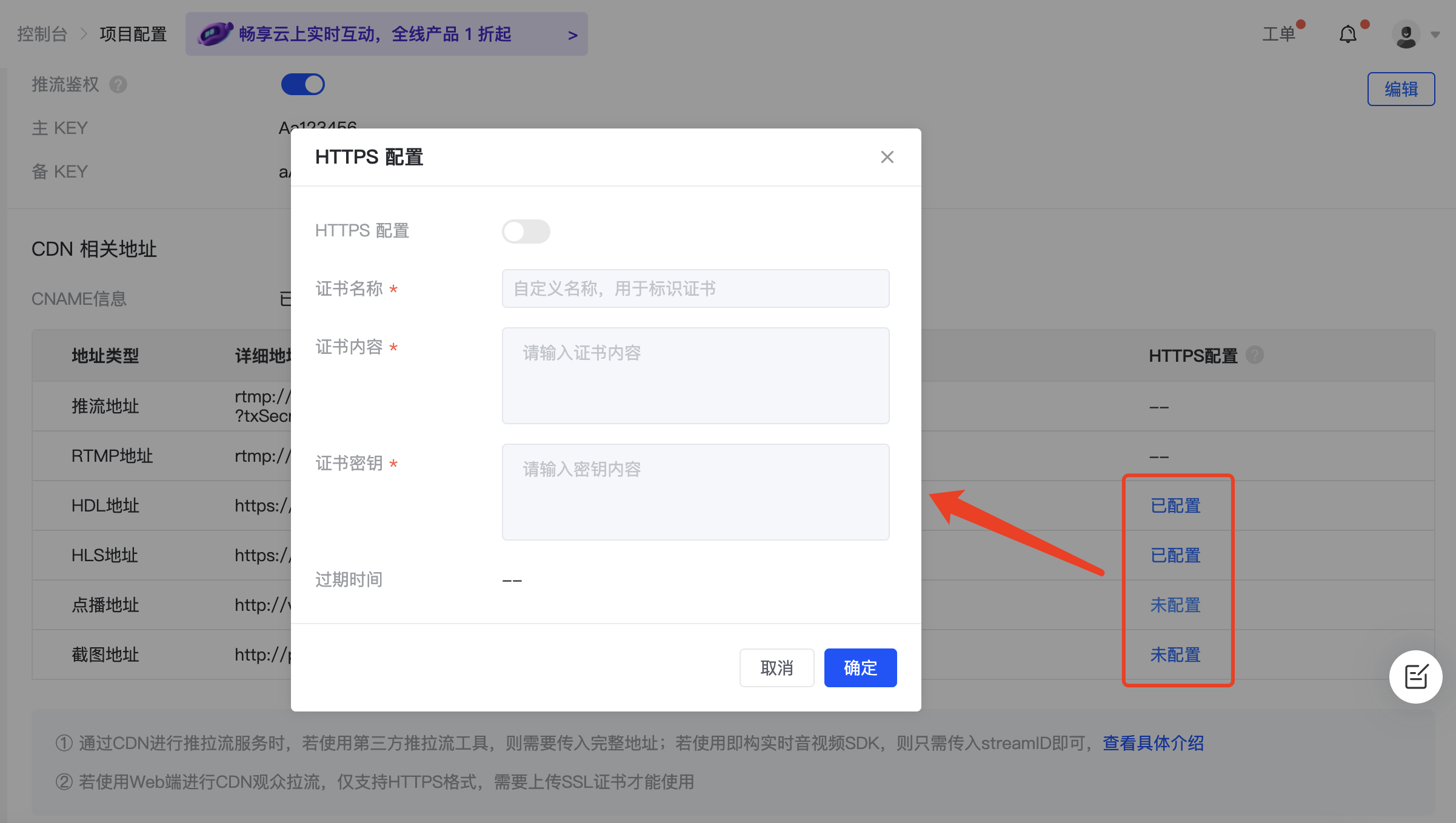Screen dimensions: 1456x823
Task: Open the 查看具体介绍 link
Action: tap(1153, 743)
